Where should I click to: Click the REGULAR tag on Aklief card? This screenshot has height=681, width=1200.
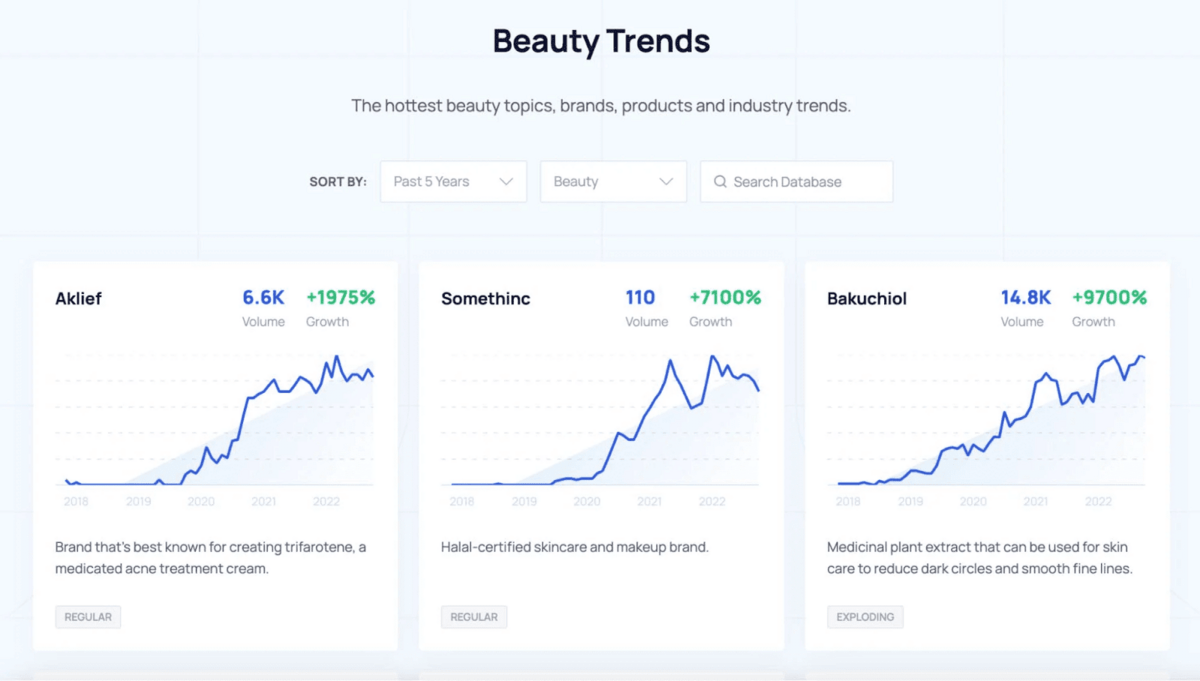point(88,617)
